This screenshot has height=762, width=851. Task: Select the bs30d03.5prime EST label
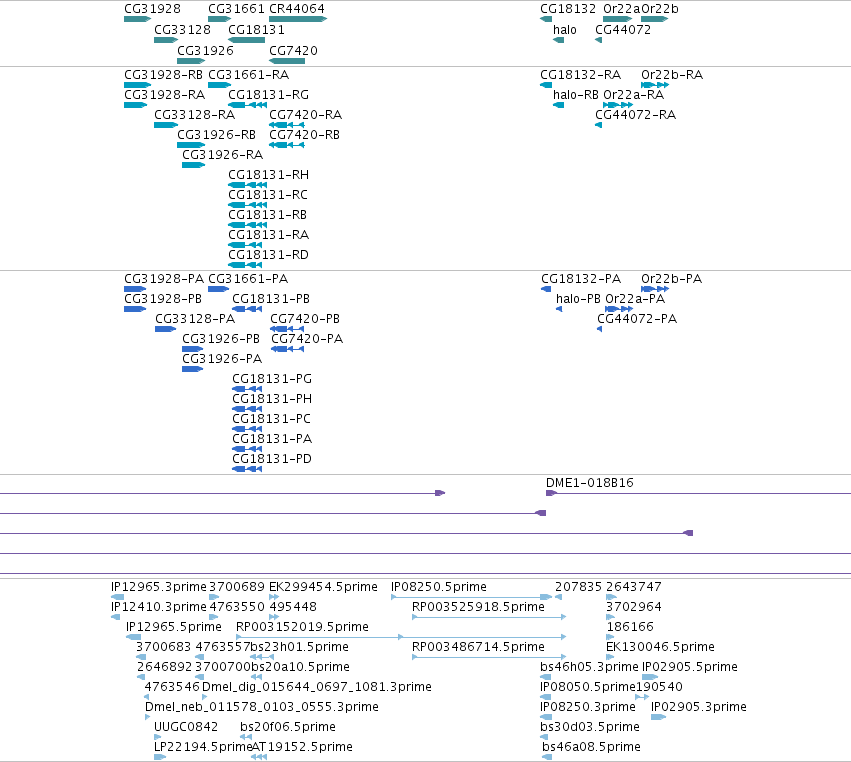coord(590,727)
